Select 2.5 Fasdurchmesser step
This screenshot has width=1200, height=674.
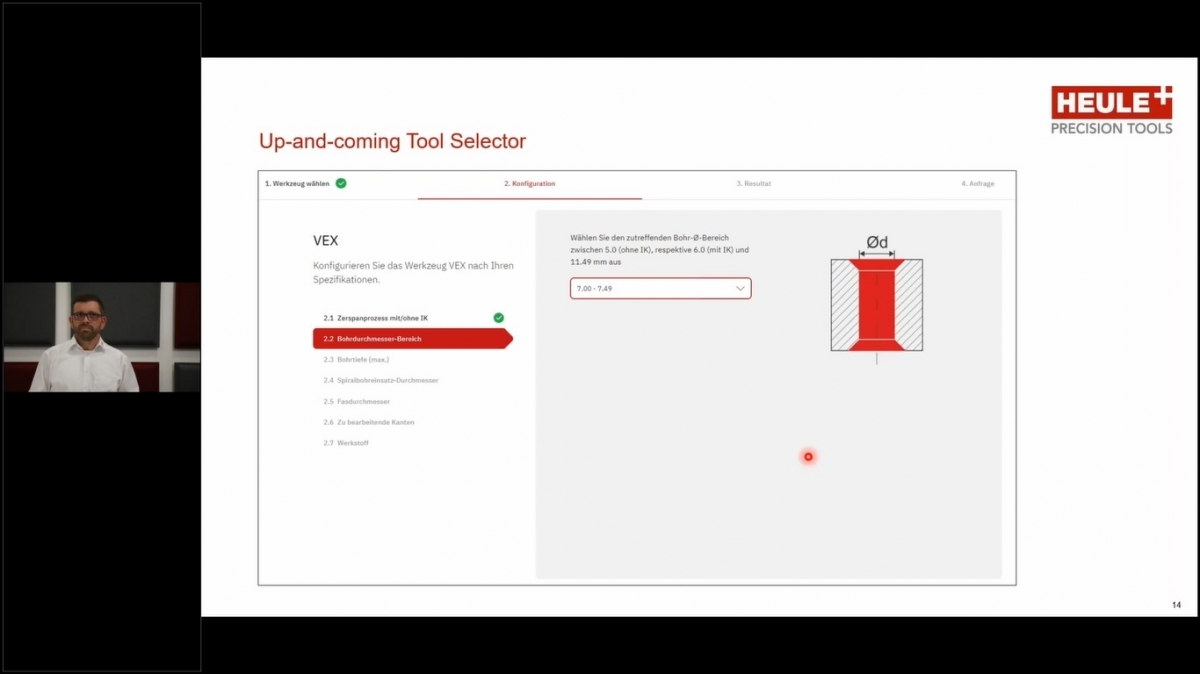point(356,401)
